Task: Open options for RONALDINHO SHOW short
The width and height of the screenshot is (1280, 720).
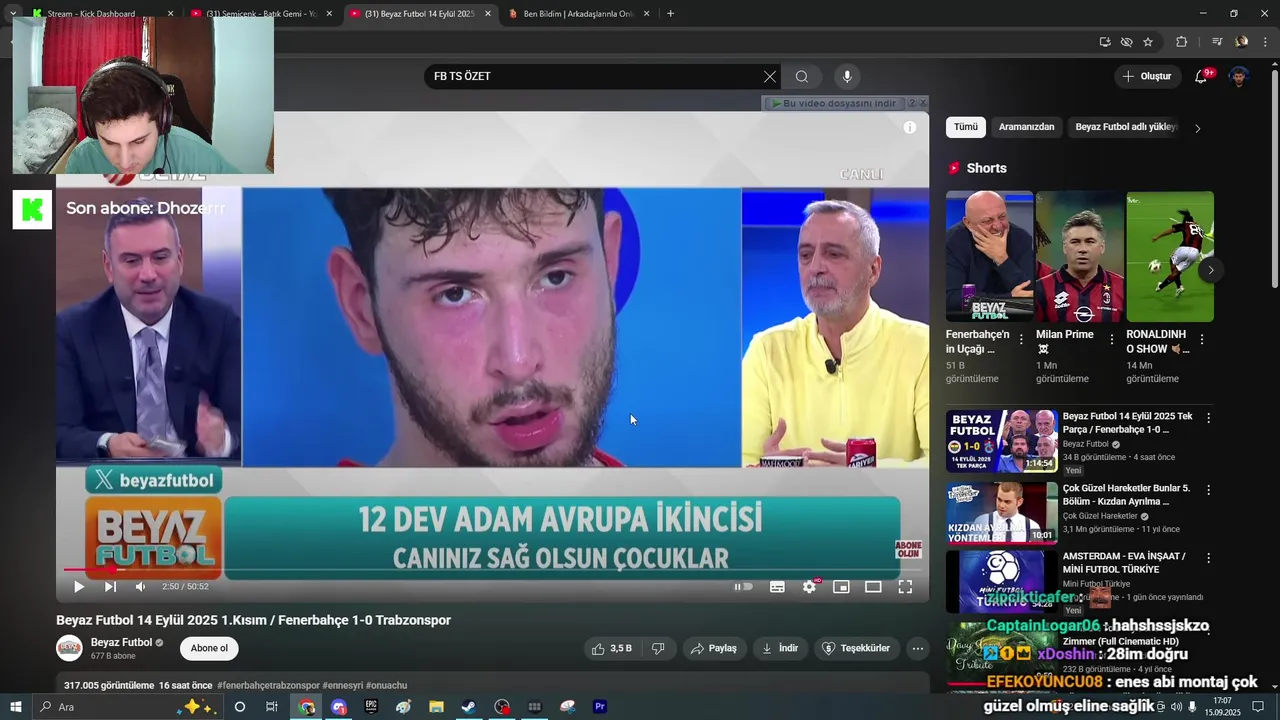Action: (x=1201, y=340)
